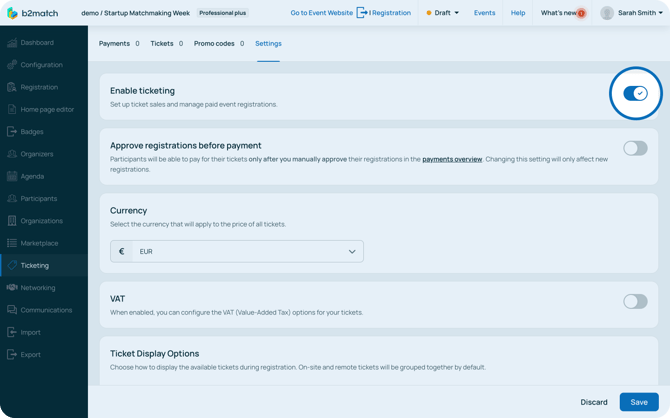Open the EUR currency dropdown

[x=237, y=251]
